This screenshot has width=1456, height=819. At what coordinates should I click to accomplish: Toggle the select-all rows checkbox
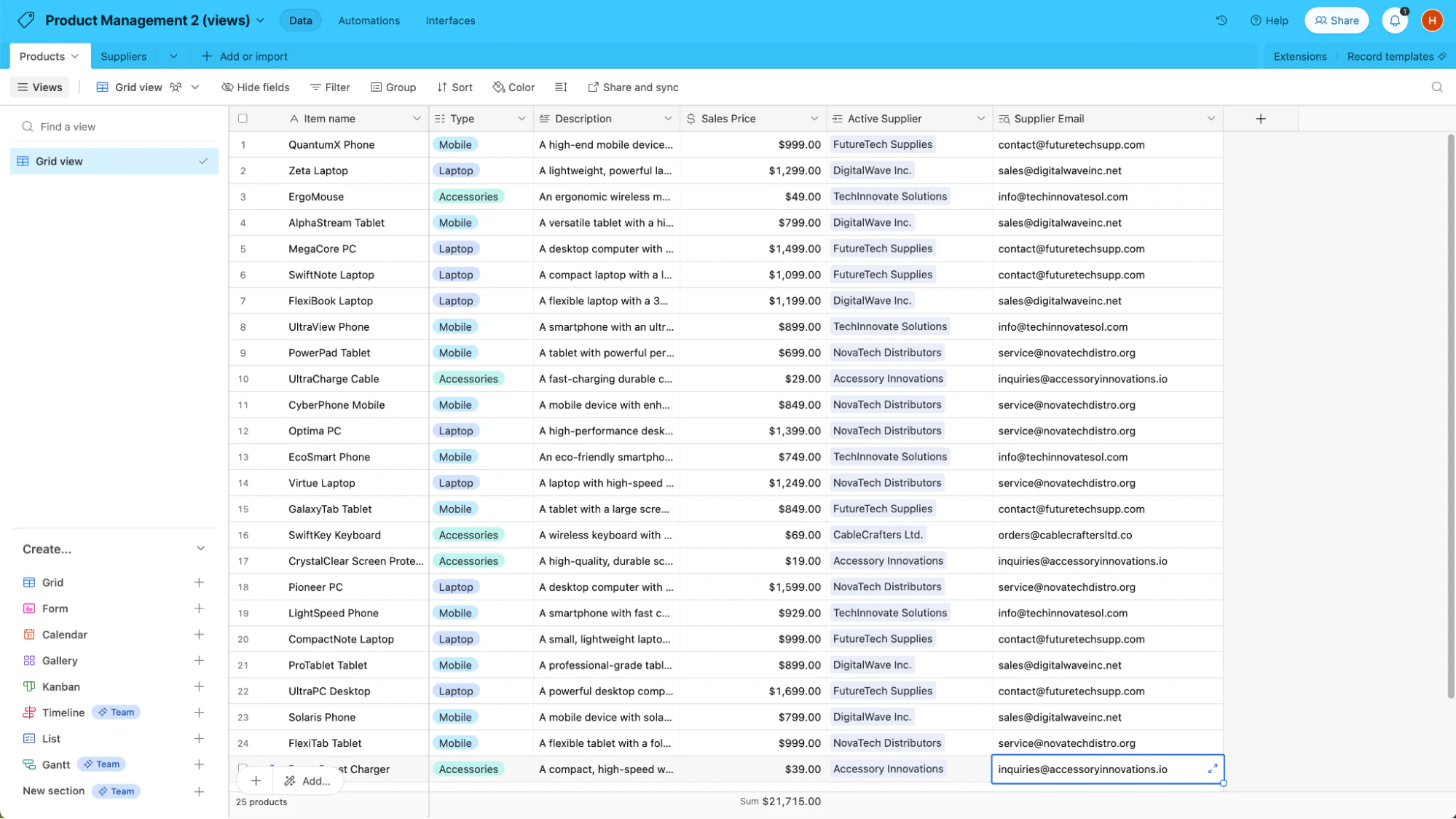pyautogui.click(x=243, y=119)
